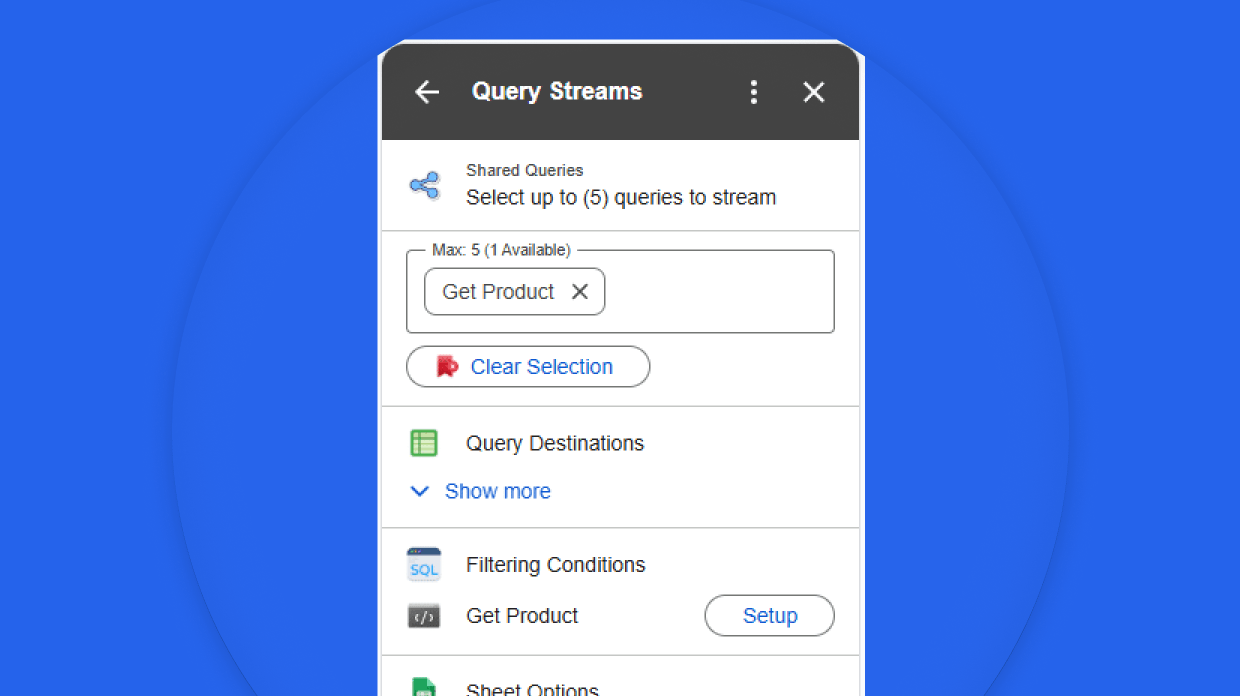Click the Get Product chip
The image size is (1240, 696).
tap(498, 291)
